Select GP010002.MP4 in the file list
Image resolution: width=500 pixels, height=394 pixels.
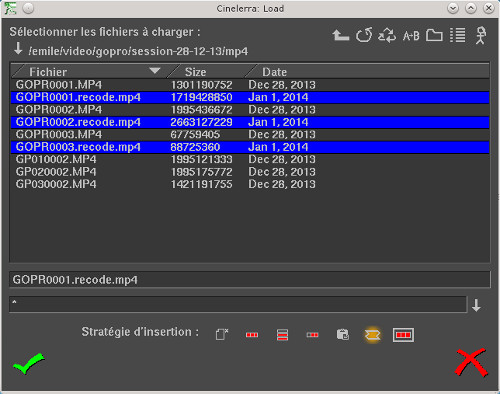click(250, 159)
